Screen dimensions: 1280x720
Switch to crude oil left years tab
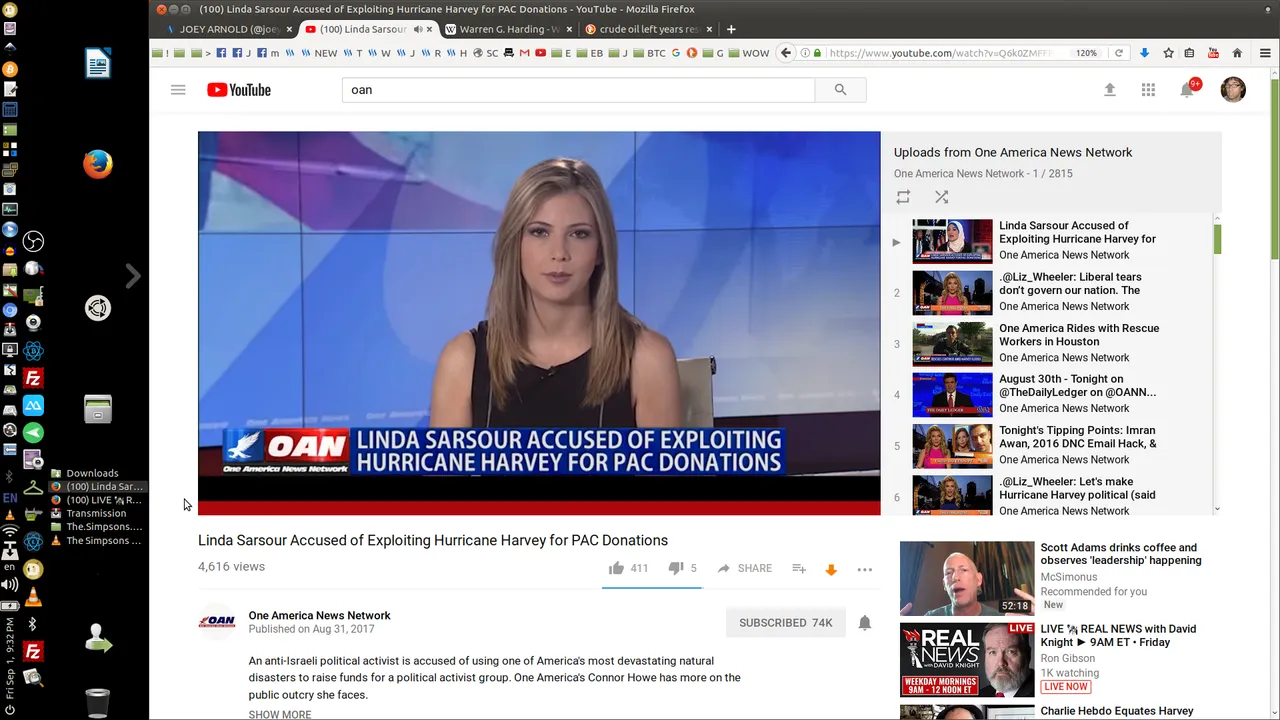[648, 29]
